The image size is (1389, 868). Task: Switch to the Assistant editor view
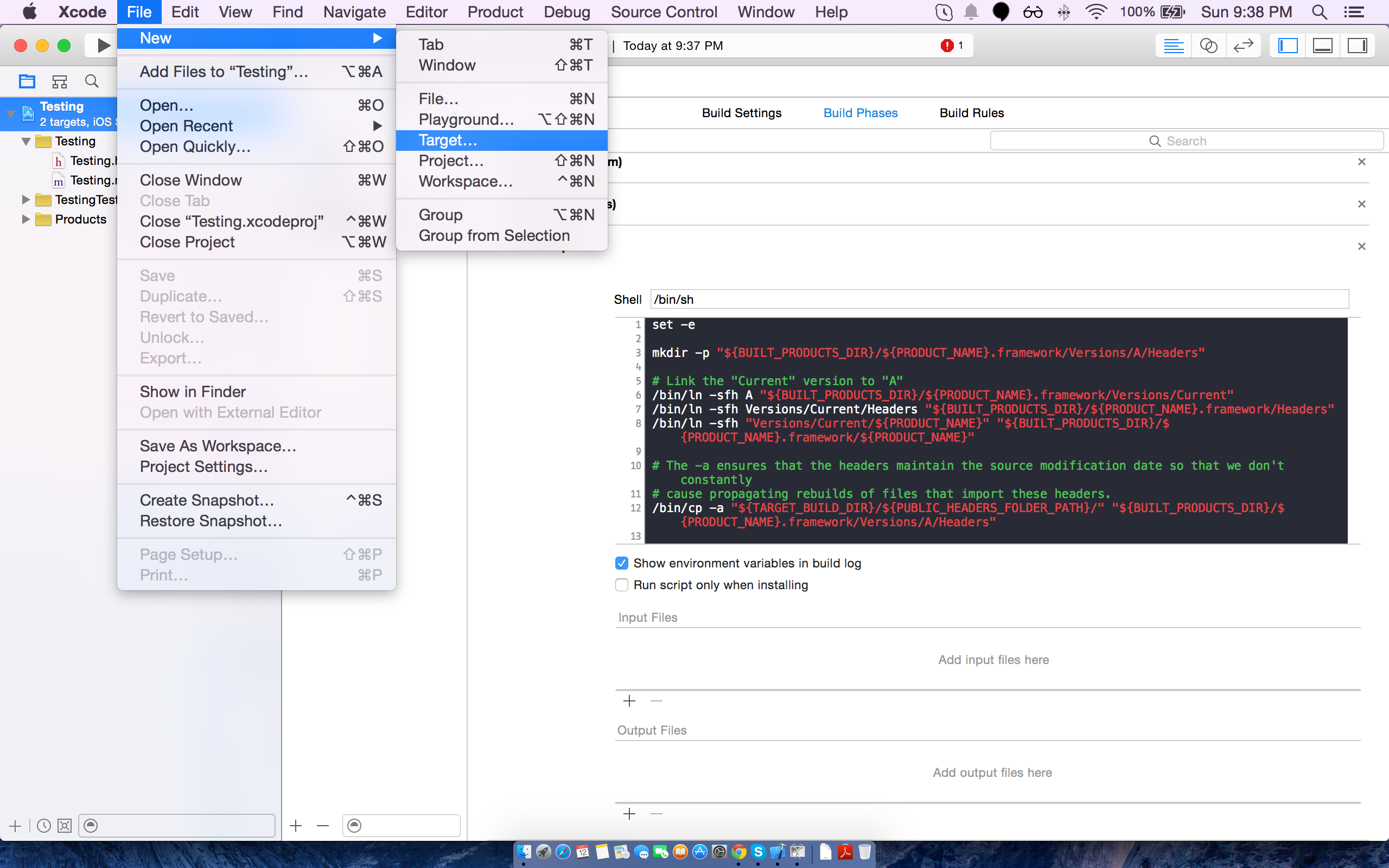click(x=1208, y=46)
